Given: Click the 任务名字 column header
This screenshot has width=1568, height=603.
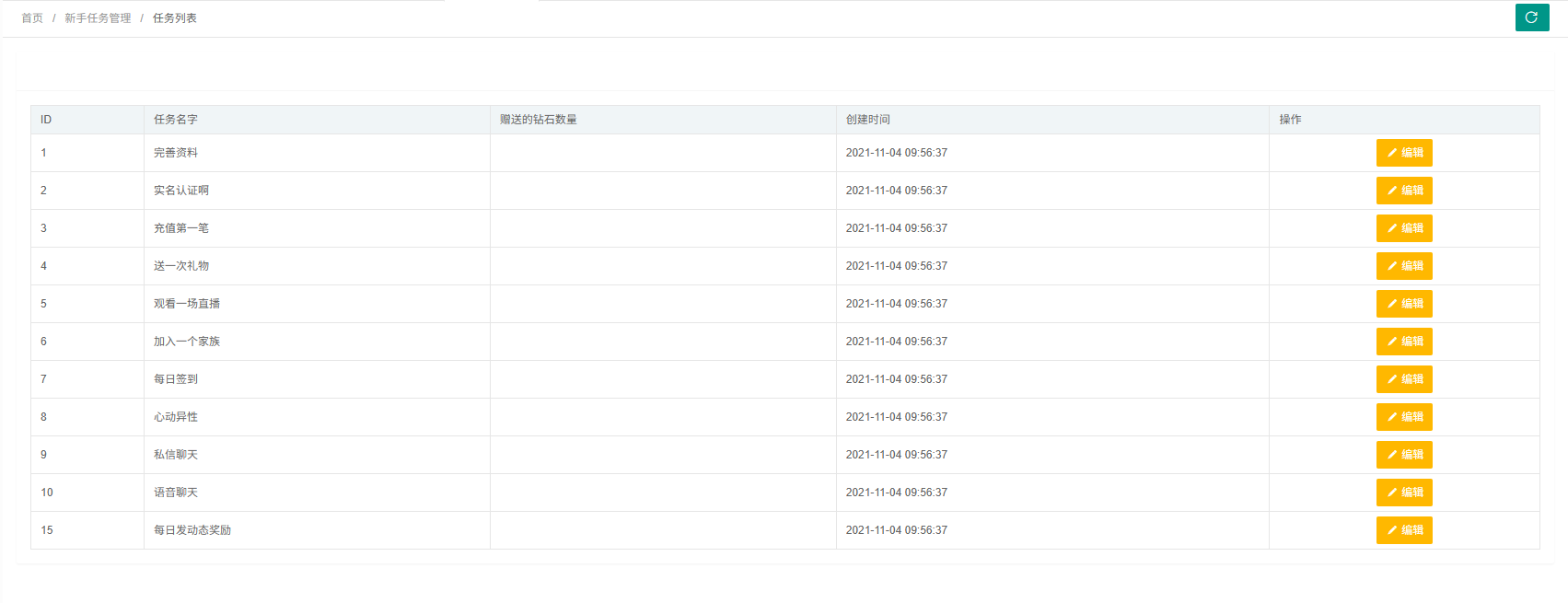Looking at the screenshot, I should pos(176,120).
